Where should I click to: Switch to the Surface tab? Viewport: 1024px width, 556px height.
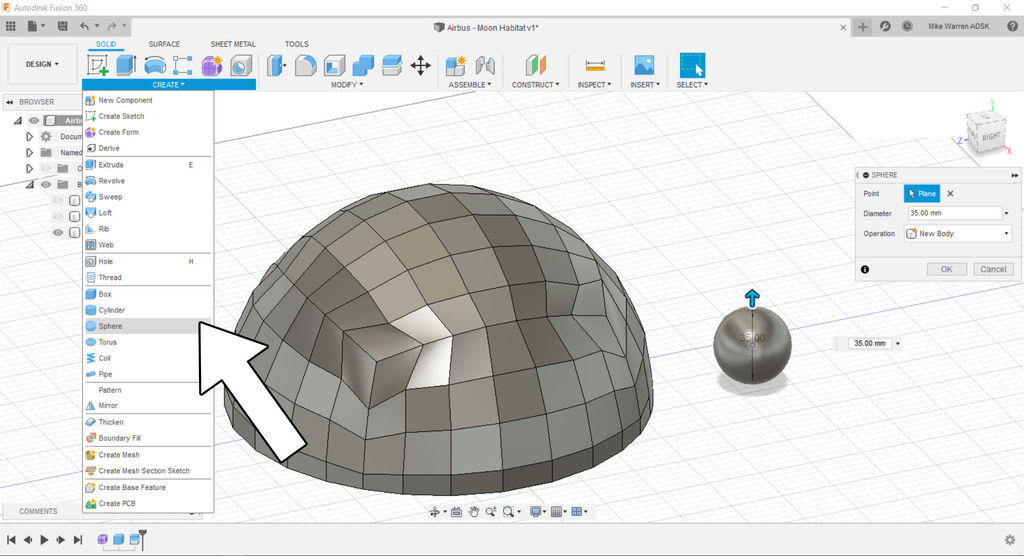(164, 44)
